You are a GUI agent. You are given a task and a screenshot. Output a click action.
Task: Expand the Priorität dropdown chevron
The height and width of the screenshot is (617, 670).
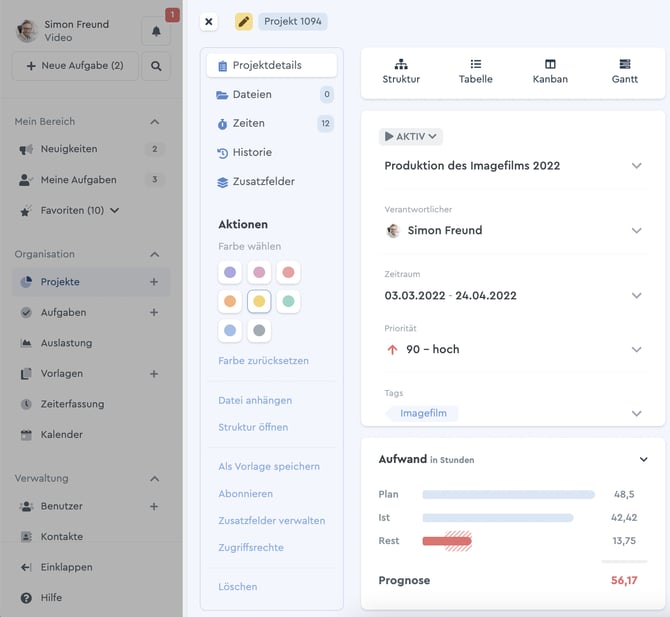637,350
